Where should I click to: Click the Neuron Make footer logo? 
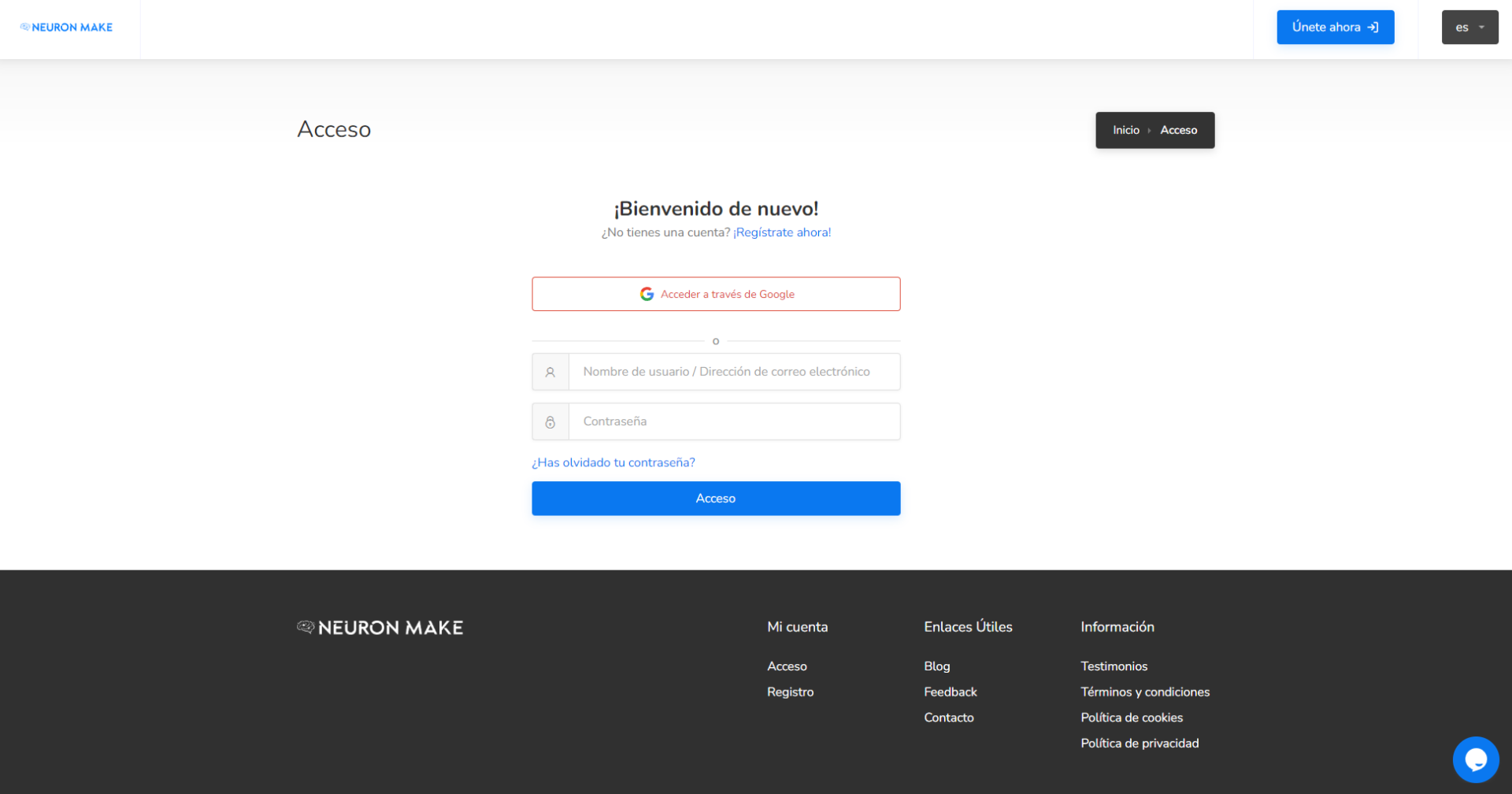tap(380, 628)
